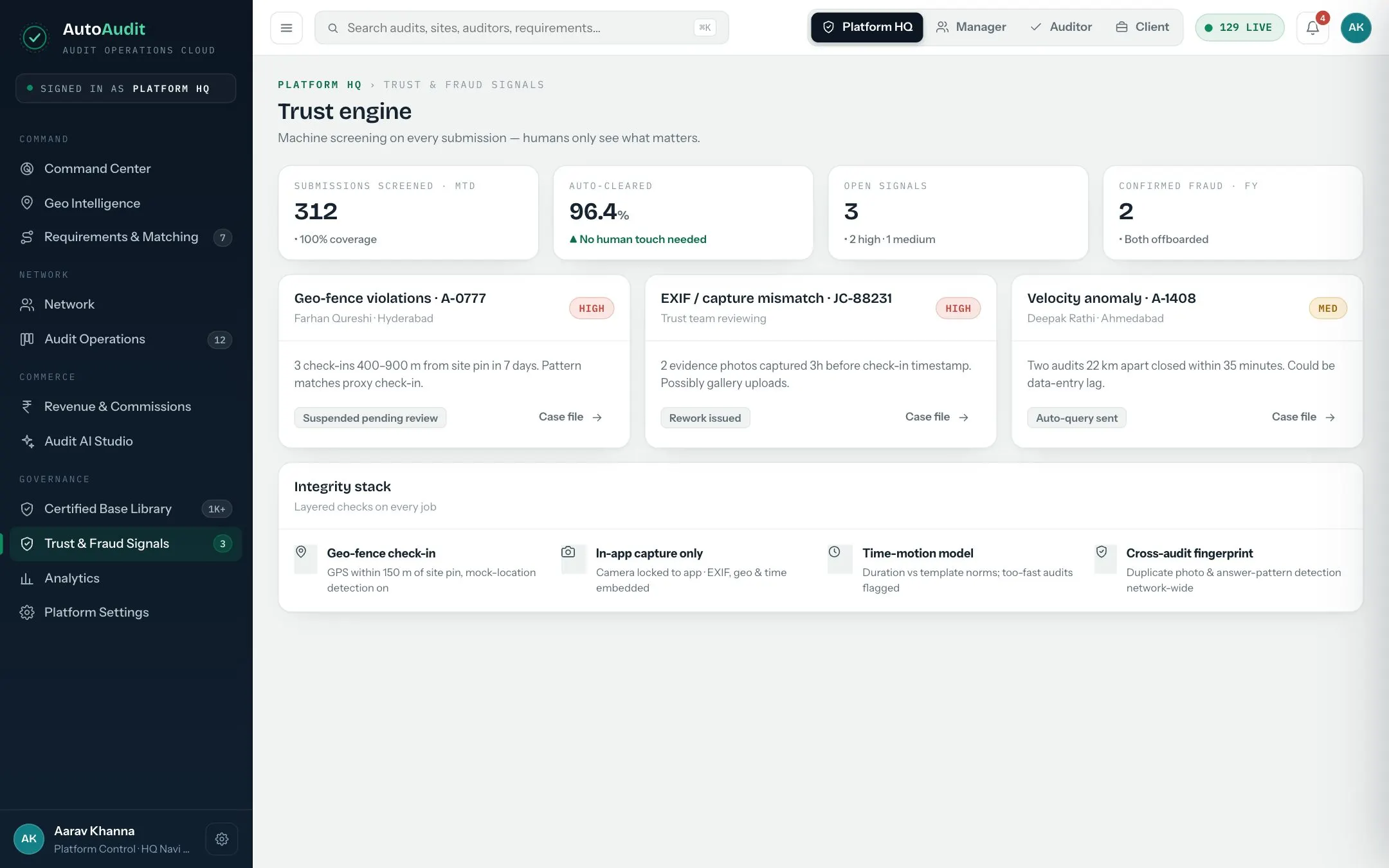Click the Command Center target icon
The height and width of the screenshot is (868, 1389).
27,168
